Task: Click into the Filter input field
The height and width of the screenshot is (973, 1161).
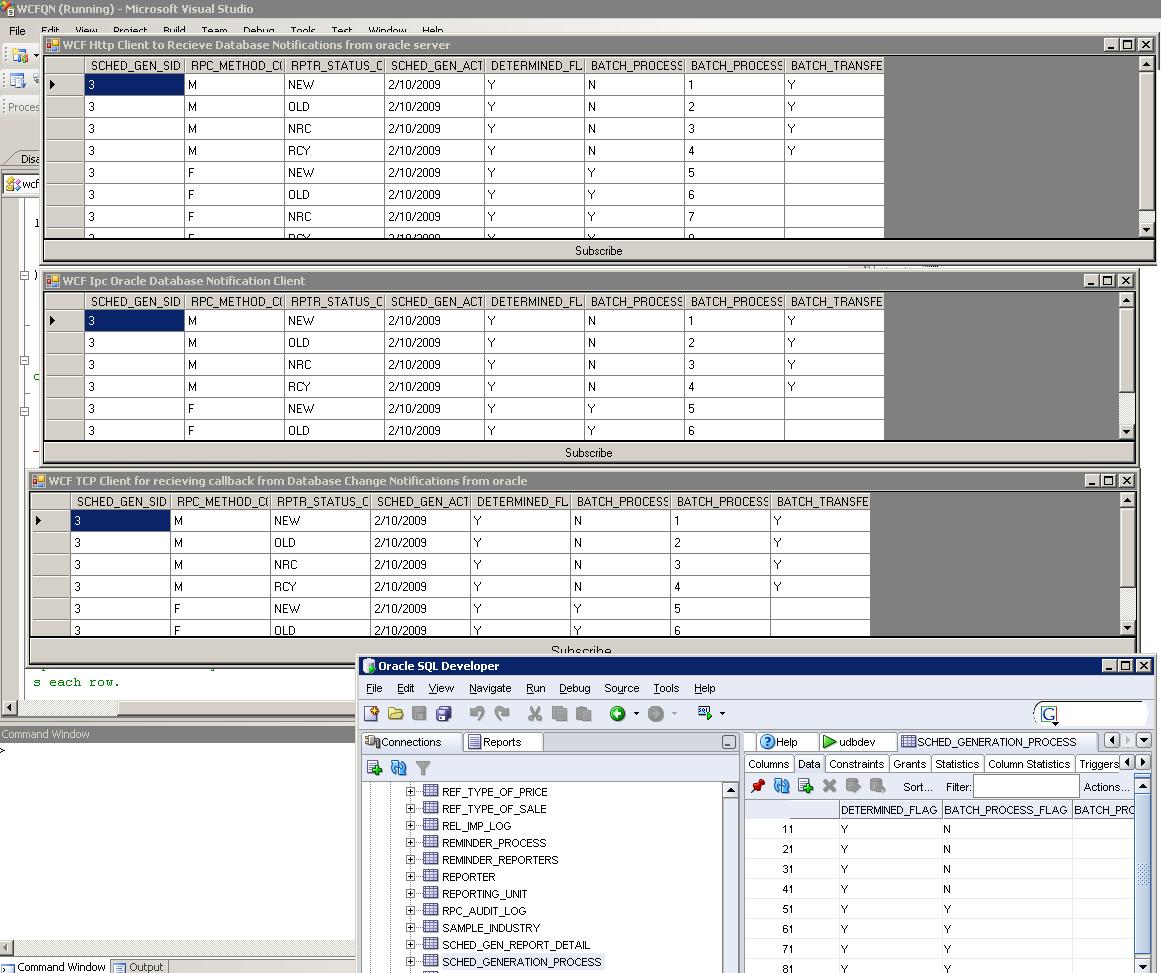Action: click(x=1026, y=786)
